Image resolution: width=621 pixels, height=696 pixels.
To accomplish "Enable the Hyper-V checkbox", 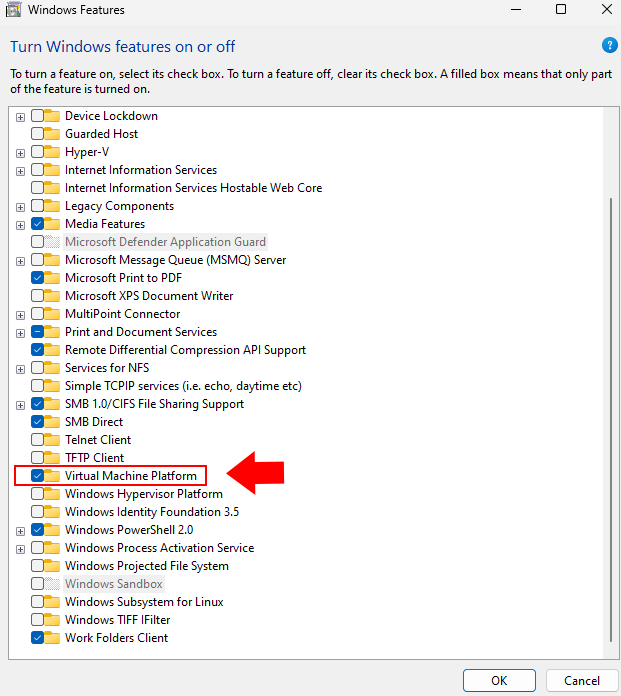I will click(x=37, y=152).
